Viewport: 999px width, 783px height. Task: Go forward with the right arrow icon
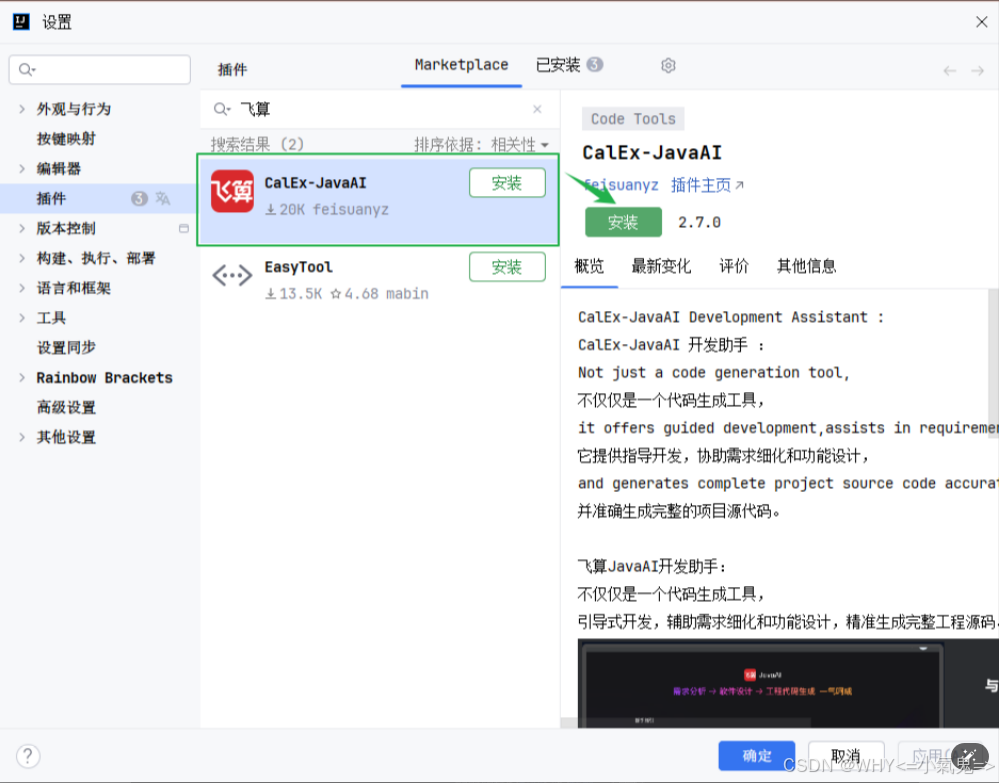point(977,70)
